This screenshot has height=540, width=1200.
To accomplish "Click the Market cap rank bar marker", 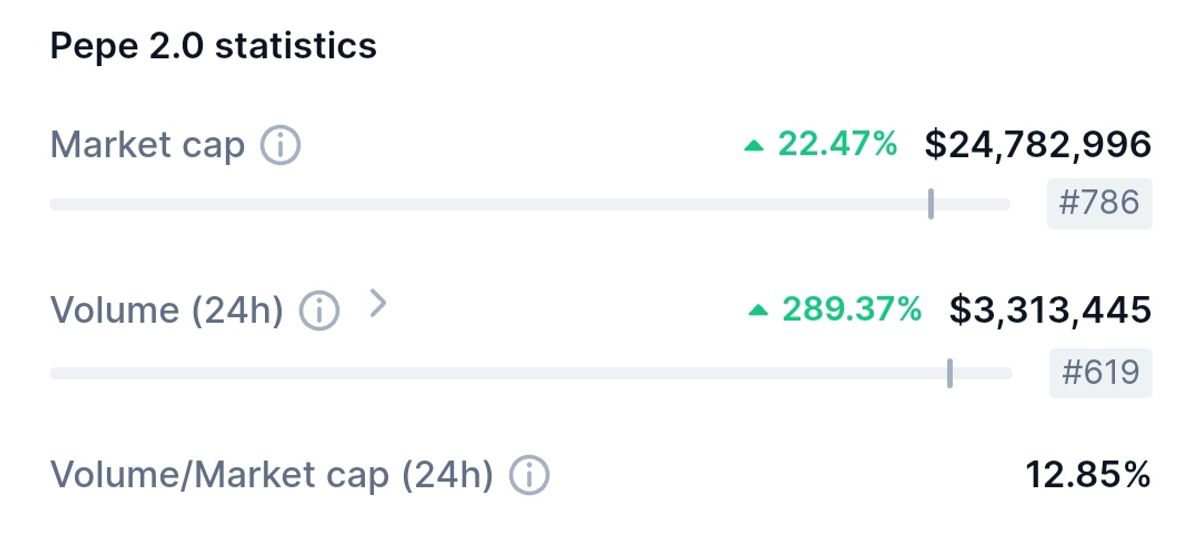I will [x=931, y=203].
